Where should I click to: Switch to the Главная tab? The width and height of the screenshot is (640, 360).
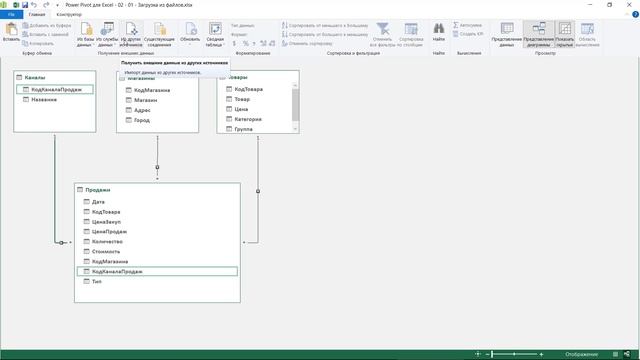pos(37,14)
